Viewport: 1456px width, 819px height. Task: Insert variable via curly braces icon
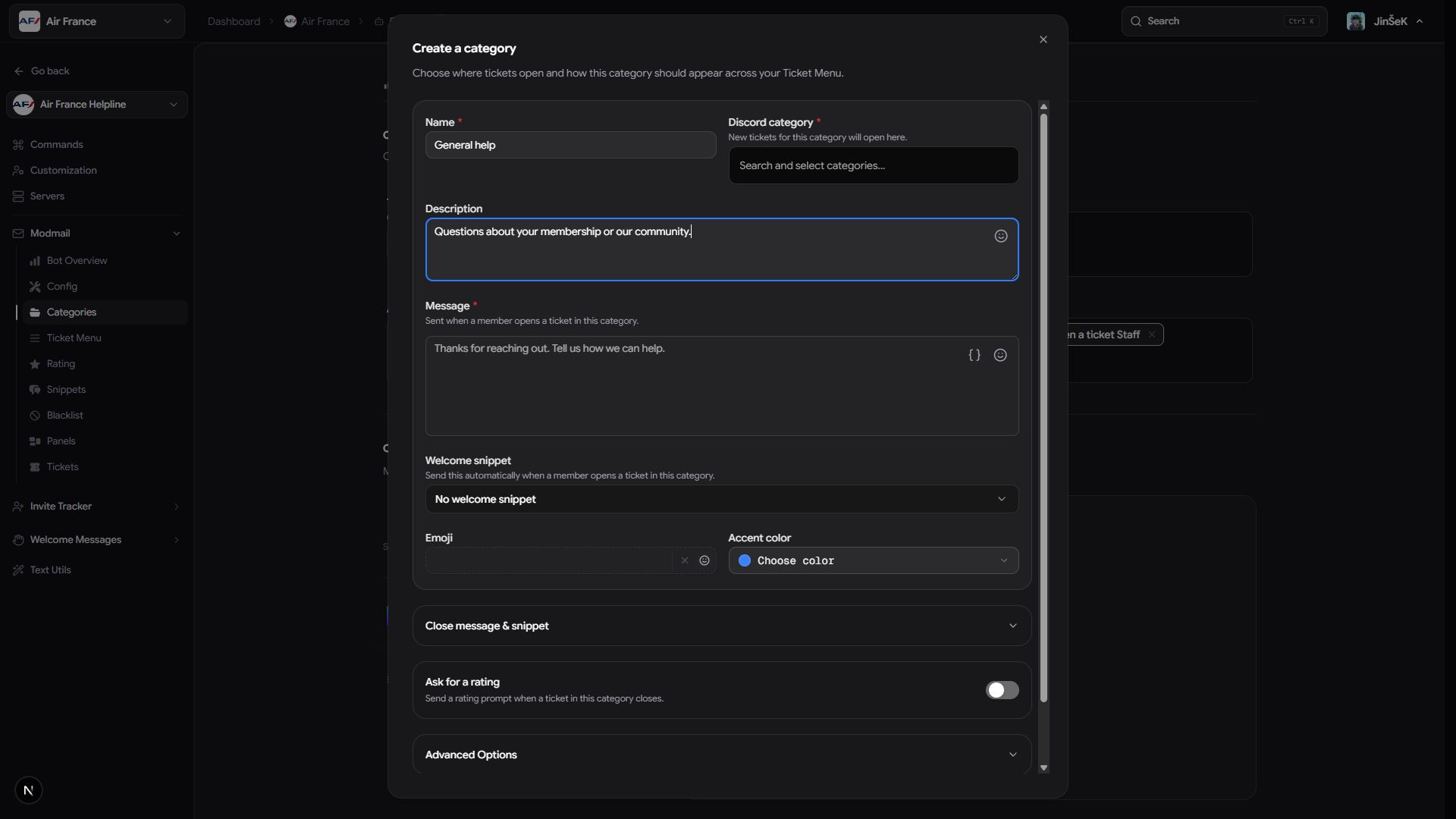click(x=974, y=355)
